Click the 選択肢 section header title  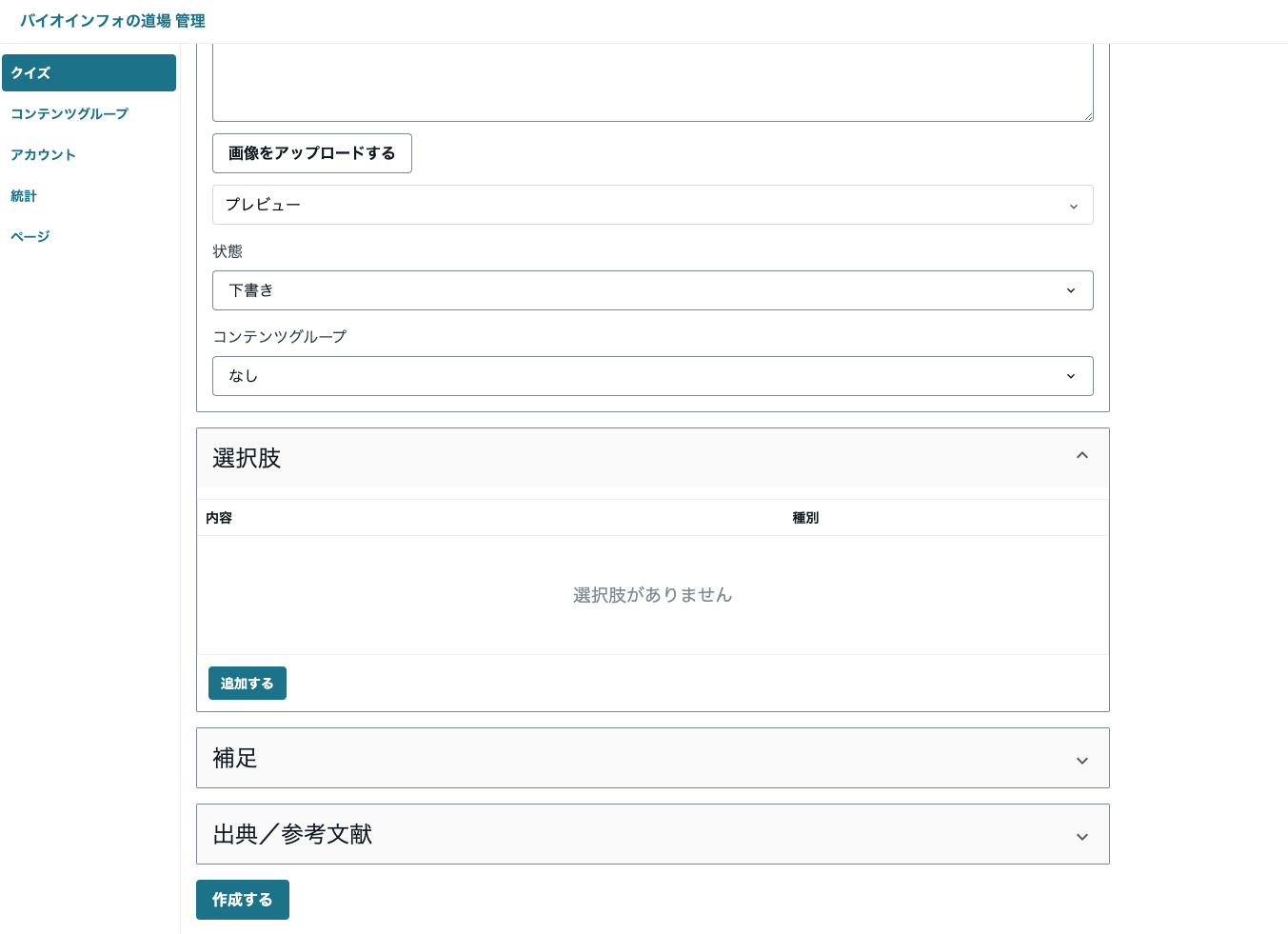click(x=247, y=458)
